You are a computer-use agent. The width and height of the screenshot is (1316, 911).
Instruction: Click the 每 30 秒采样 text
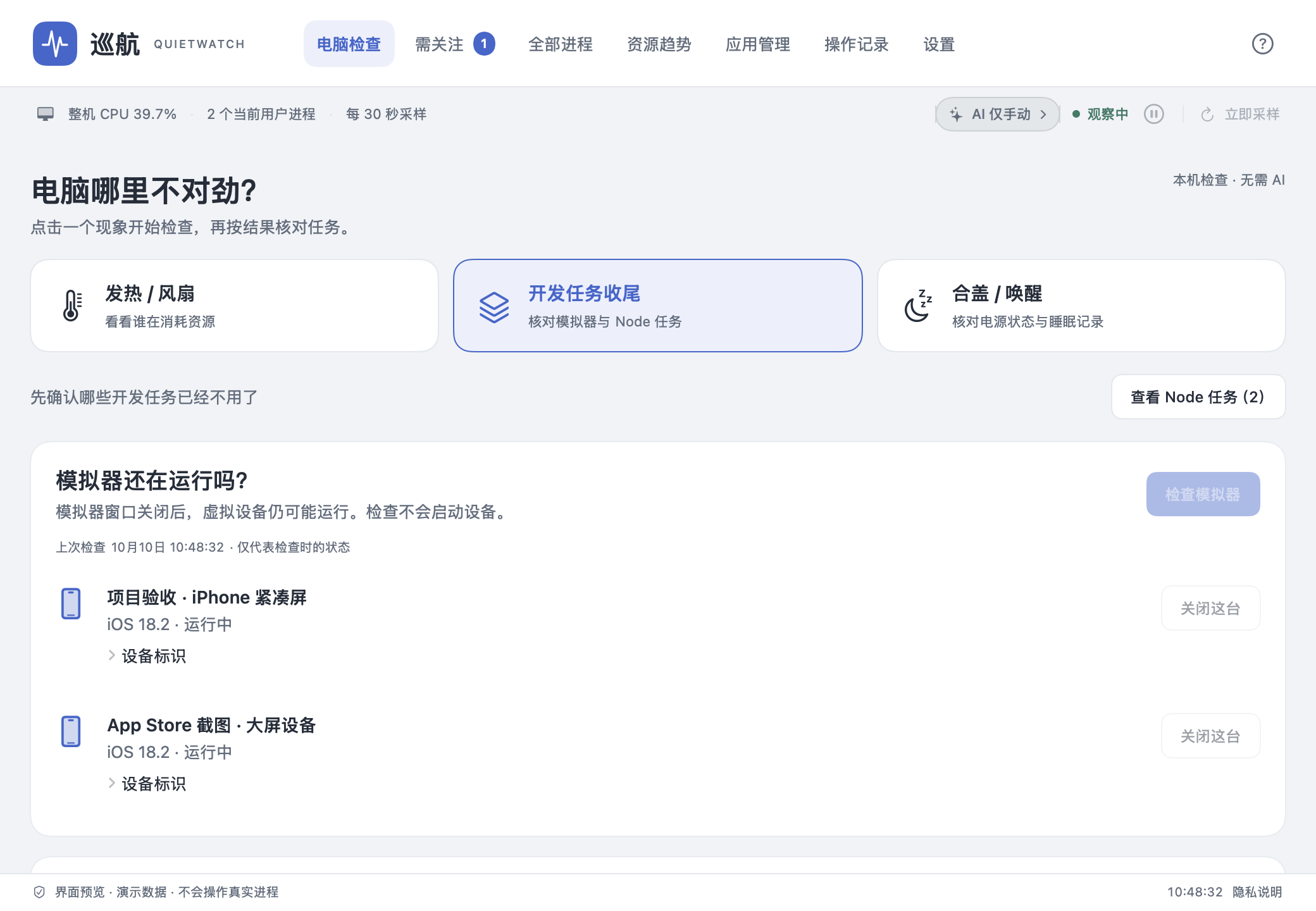(386, 115)
